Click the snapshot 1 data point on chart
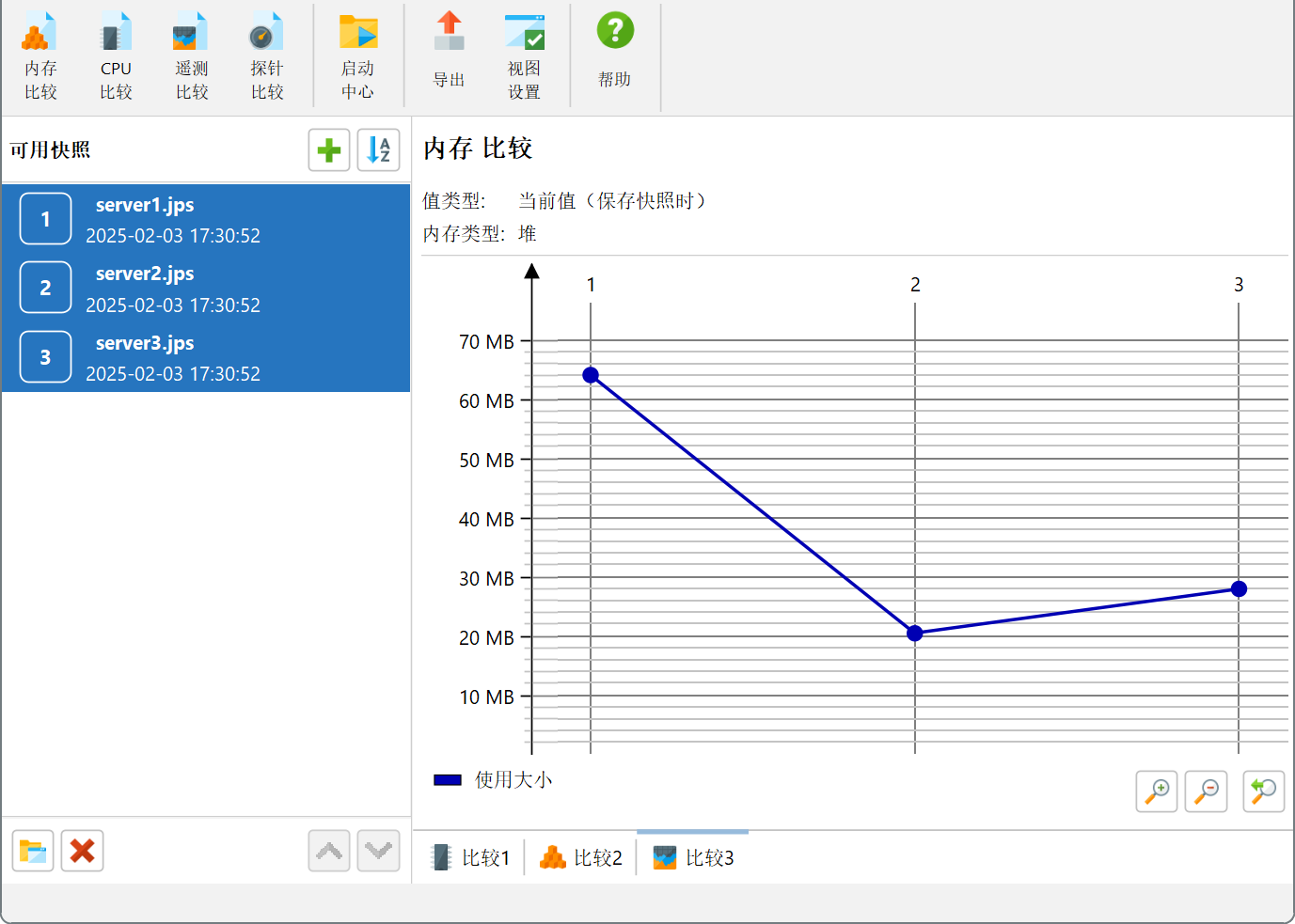 click(591, 375)
